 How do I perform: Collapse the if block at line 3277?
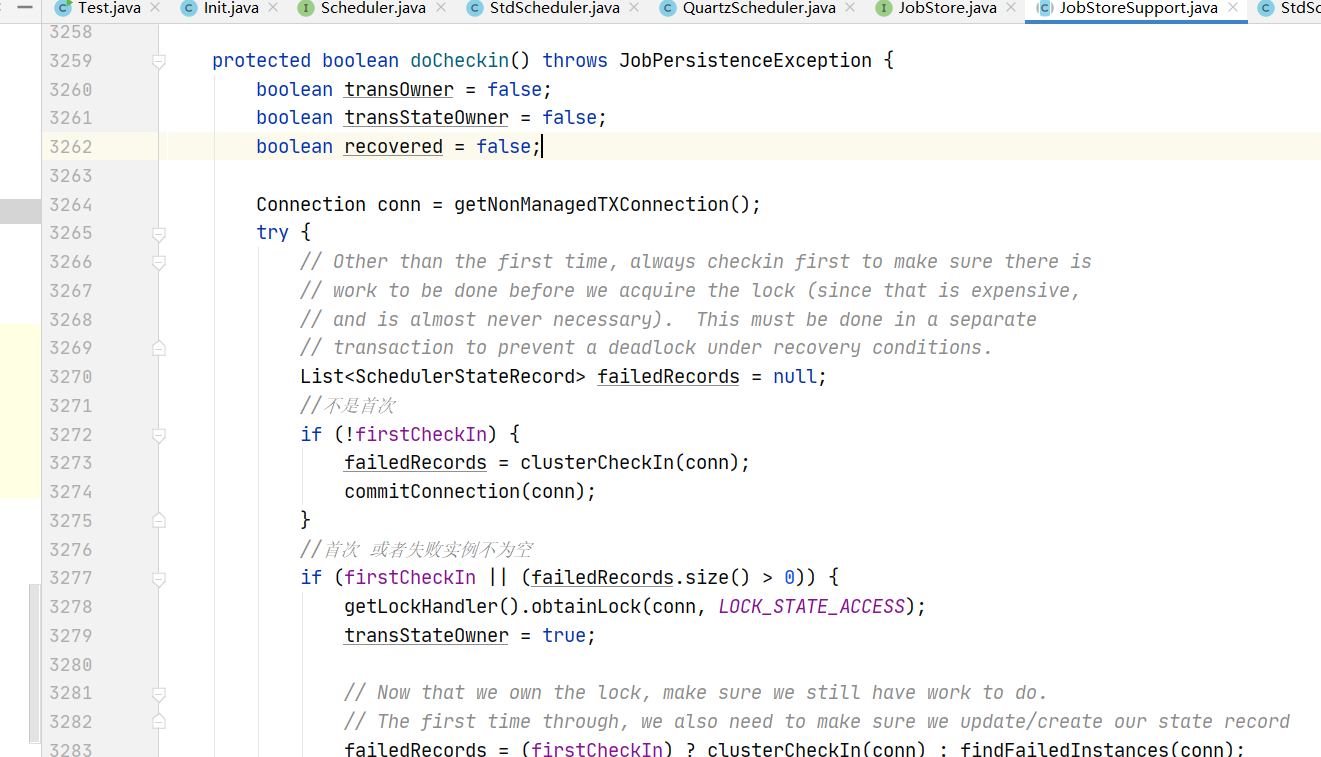(158, 578)
